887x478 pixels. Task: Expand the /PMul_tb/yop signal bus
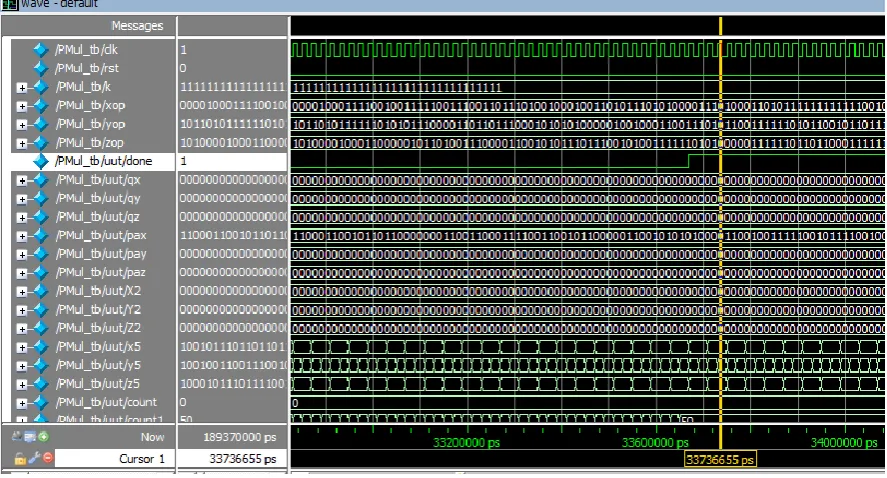pos(21,125)
